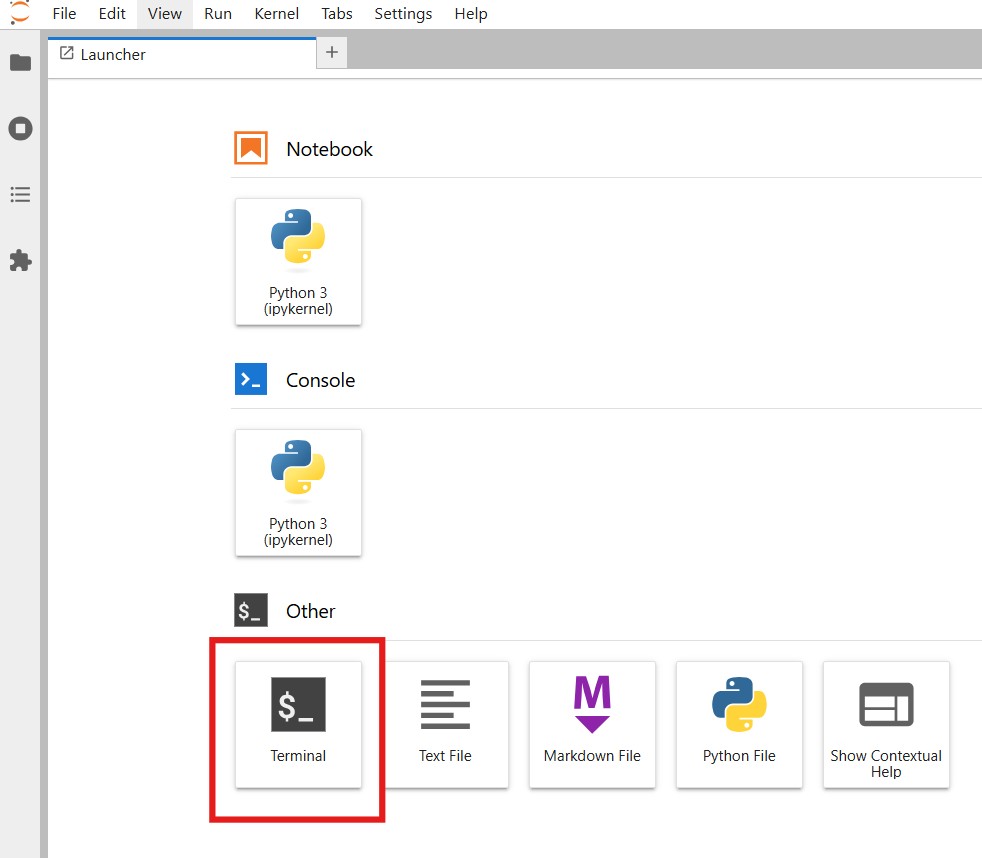Open the Run menu
Image resolution: width=982 pixels, height=858 pixels.
218,14
